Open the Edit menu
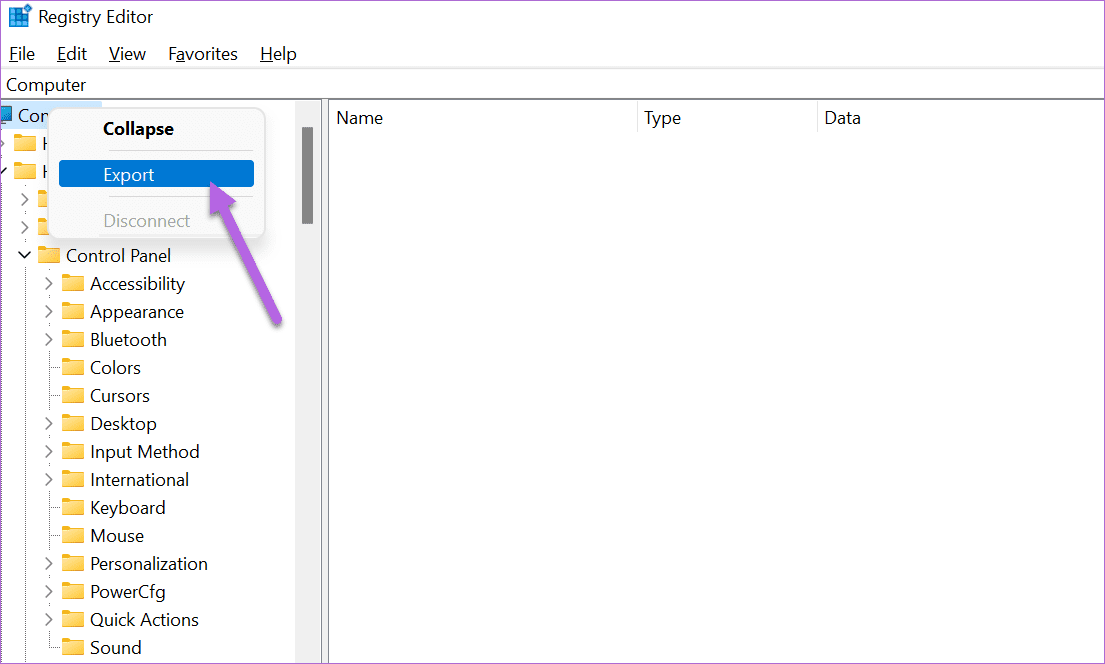 click(72, 54)
